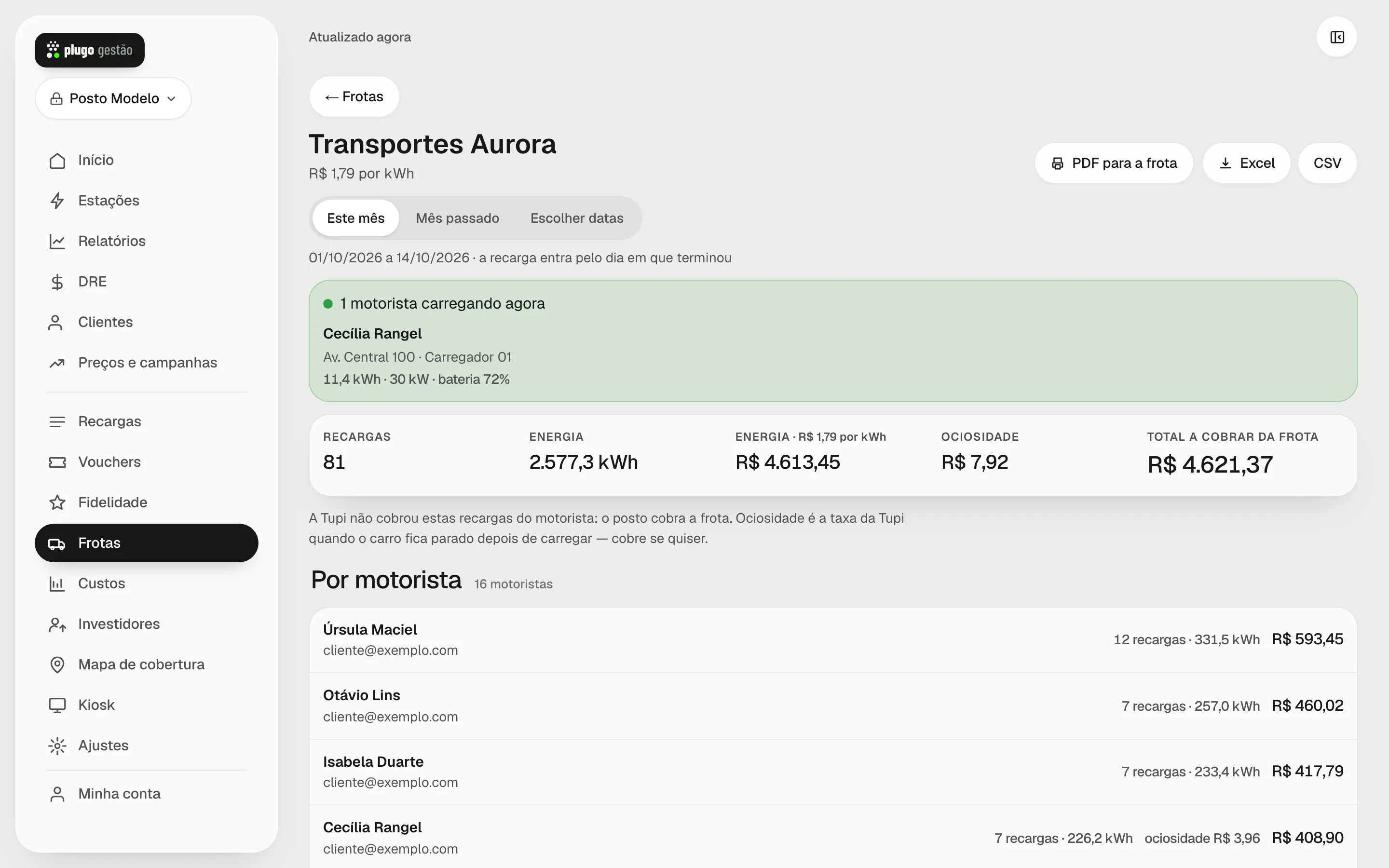Click the Atualizado agora status text

(360, 37)
